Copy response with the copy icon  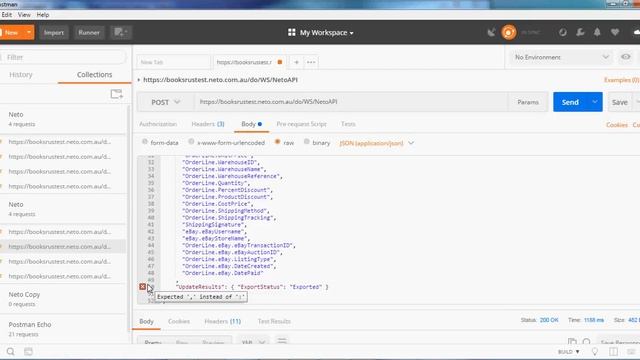tap(572, 341)
